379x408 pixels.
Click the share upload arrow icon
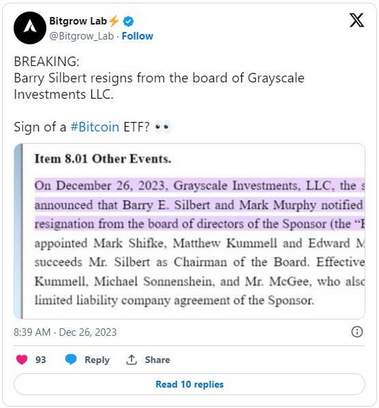(x=131, y=360)
